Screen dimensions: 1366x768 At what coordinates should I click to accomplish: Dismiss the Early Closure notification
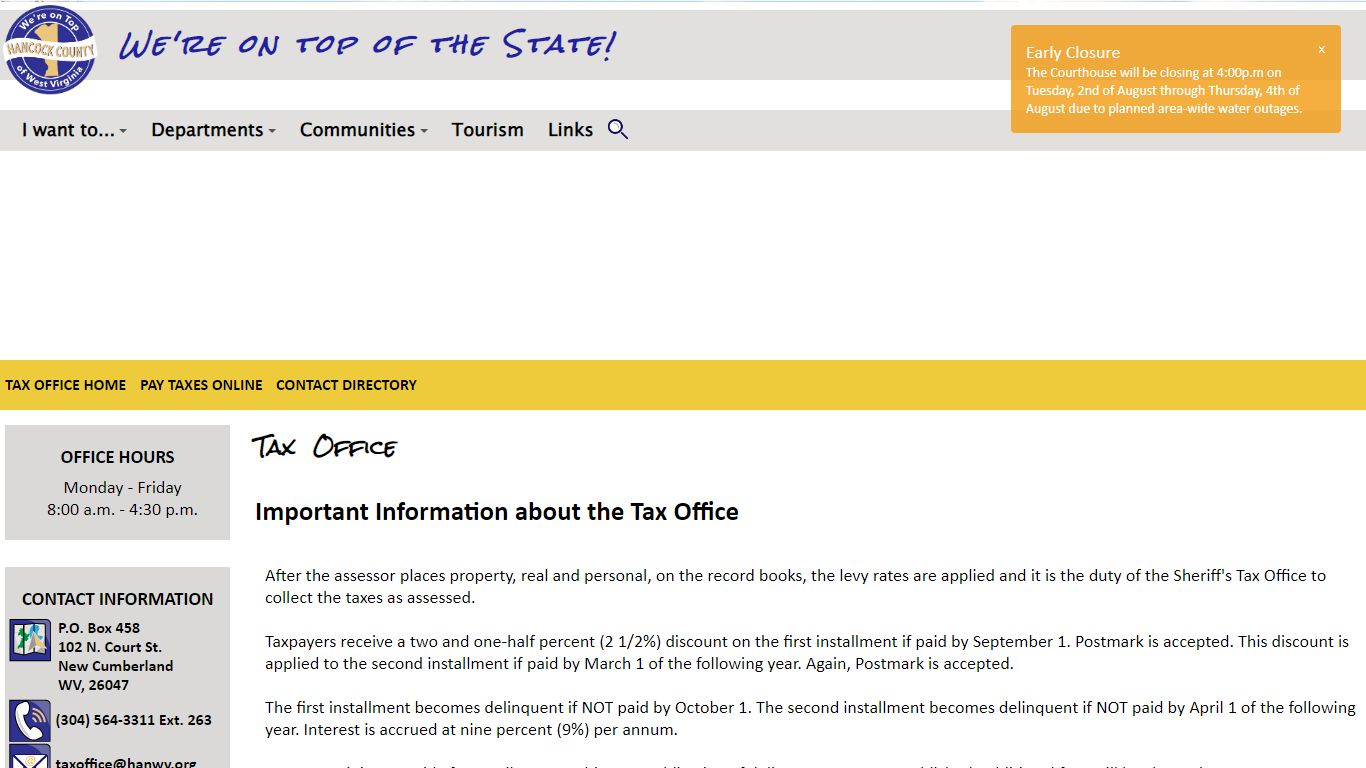click(1321, 50)
